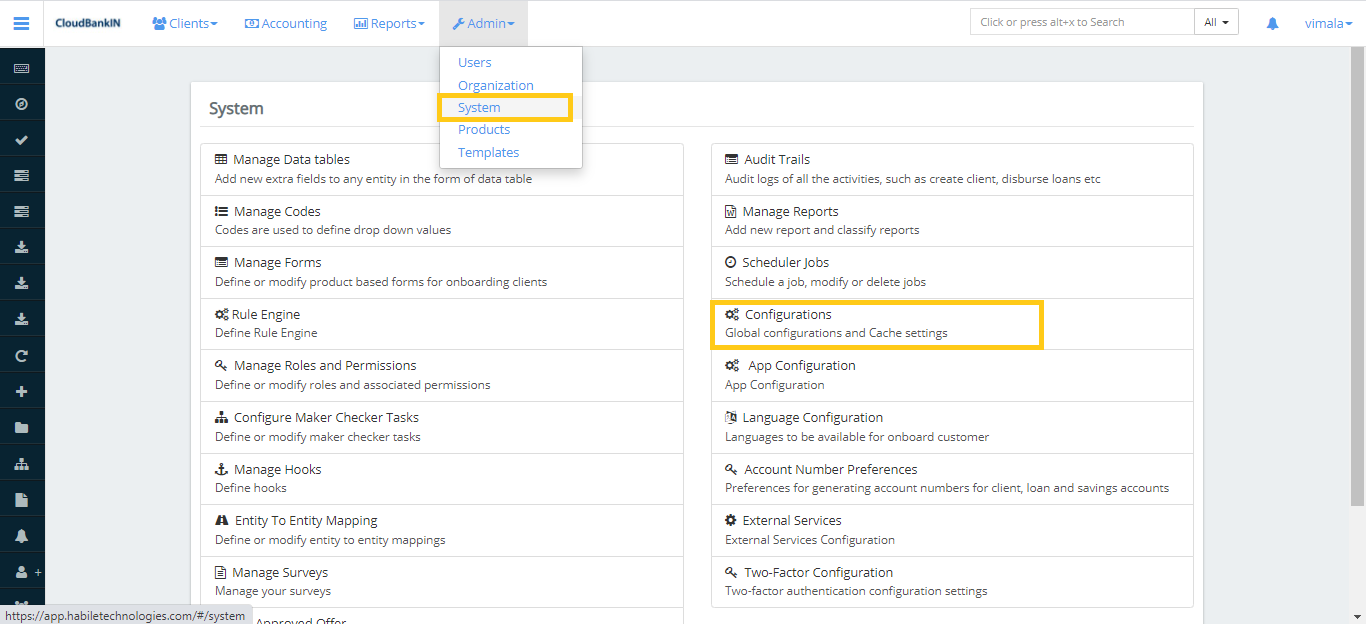This screenshot has width=1366, height=624.
Task: Click the search input field
Action: pyautogui.click(x=1081, y=22)
